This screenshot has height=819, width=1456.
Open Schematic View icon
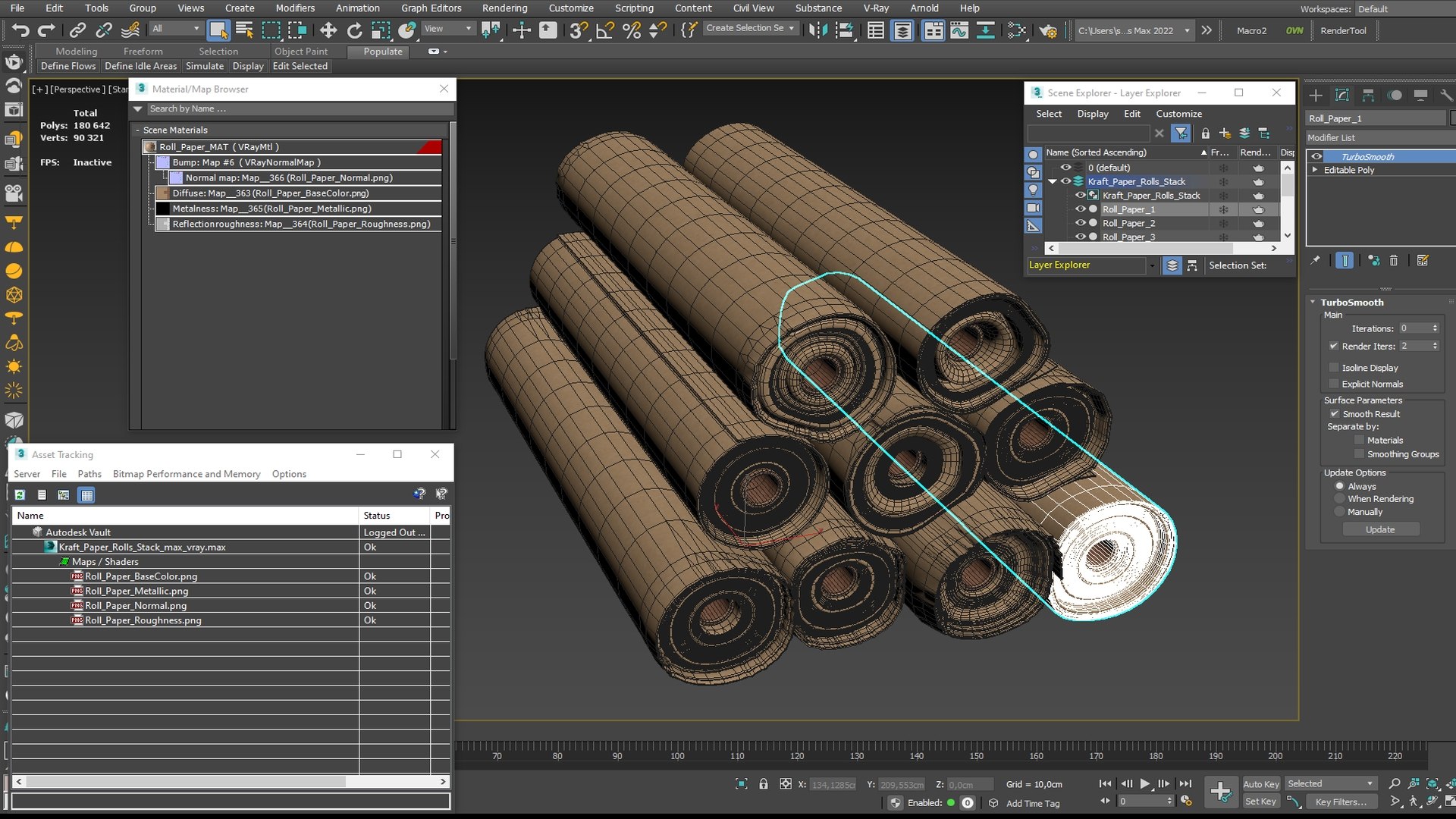(x=985, y=30)
